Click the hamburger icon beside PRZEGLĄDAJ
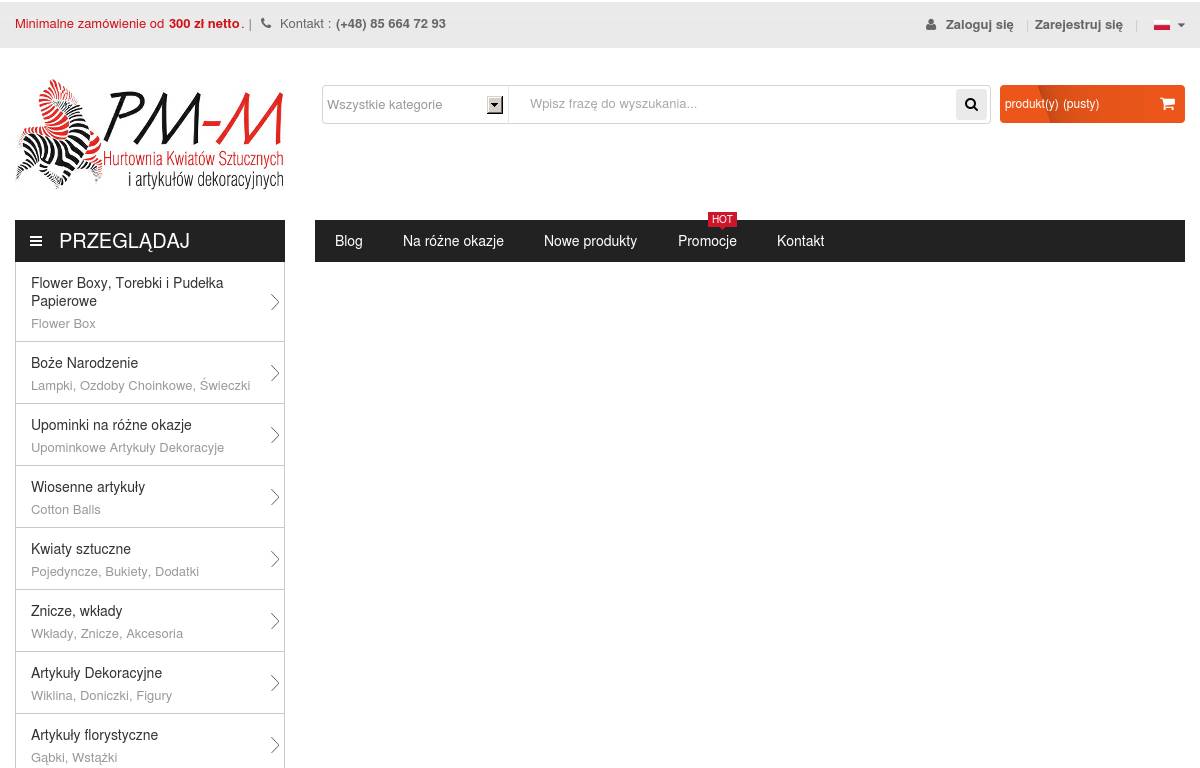Image resolution: width=1200 pixels, height=768 pixels. tap(36, 241)
